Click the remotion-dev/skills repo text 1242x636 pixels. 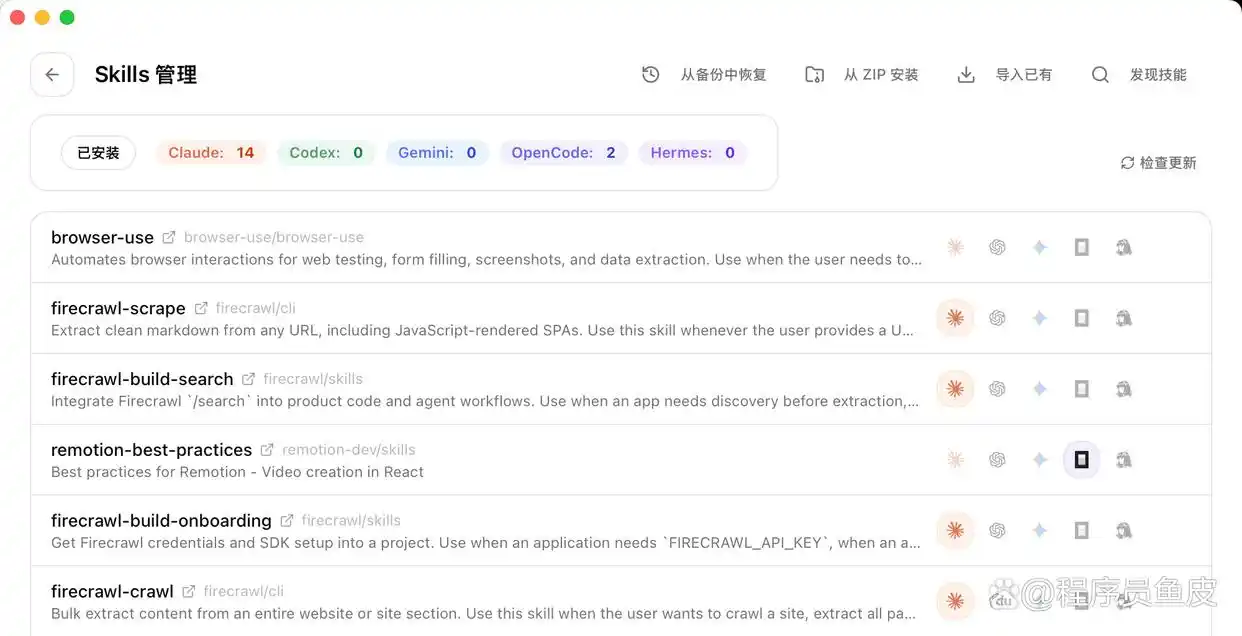pyautogui.click(x=349, y=450)
